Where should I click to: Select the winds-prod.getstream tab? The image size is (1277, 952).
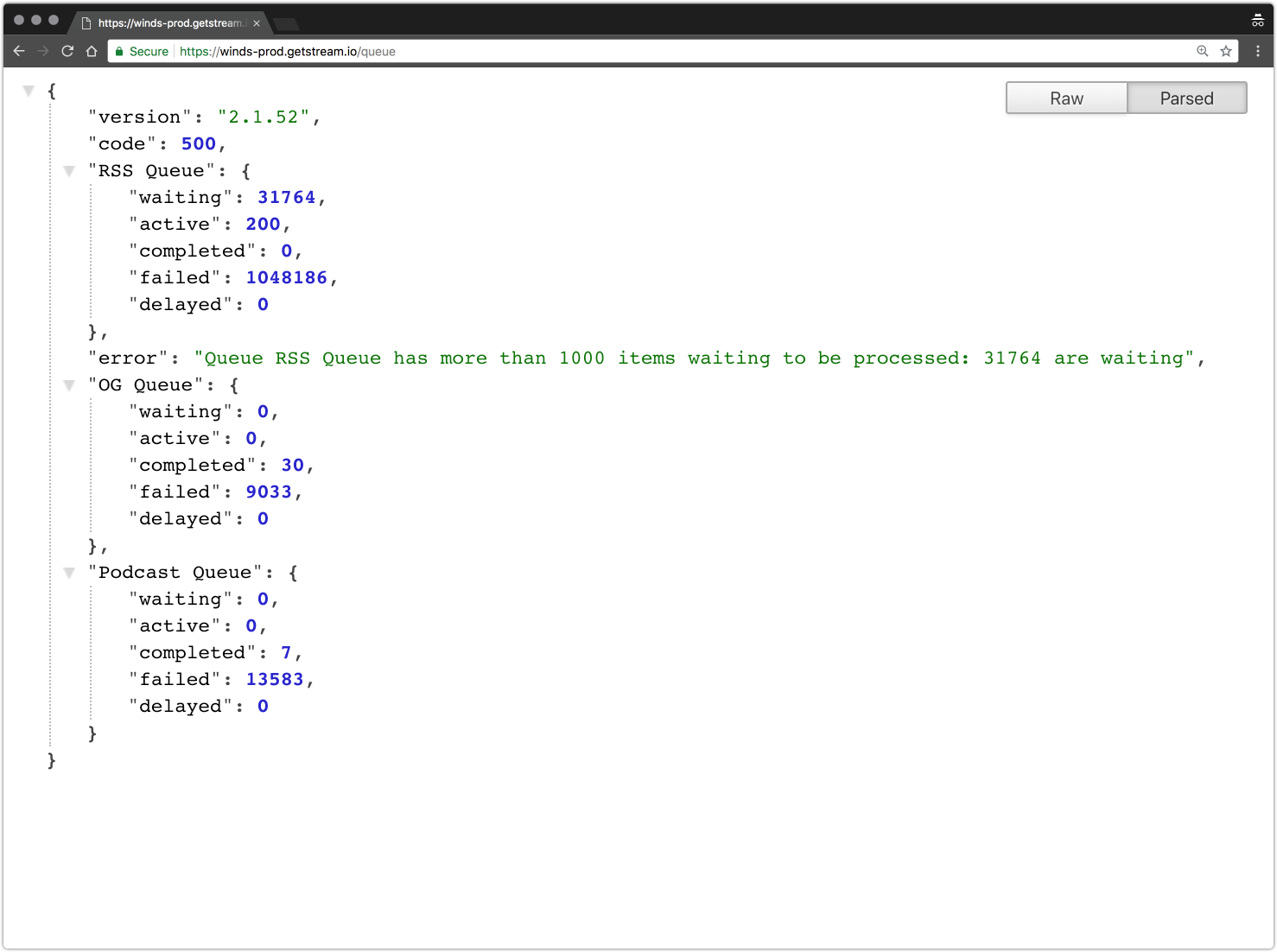tap(168, 23)
